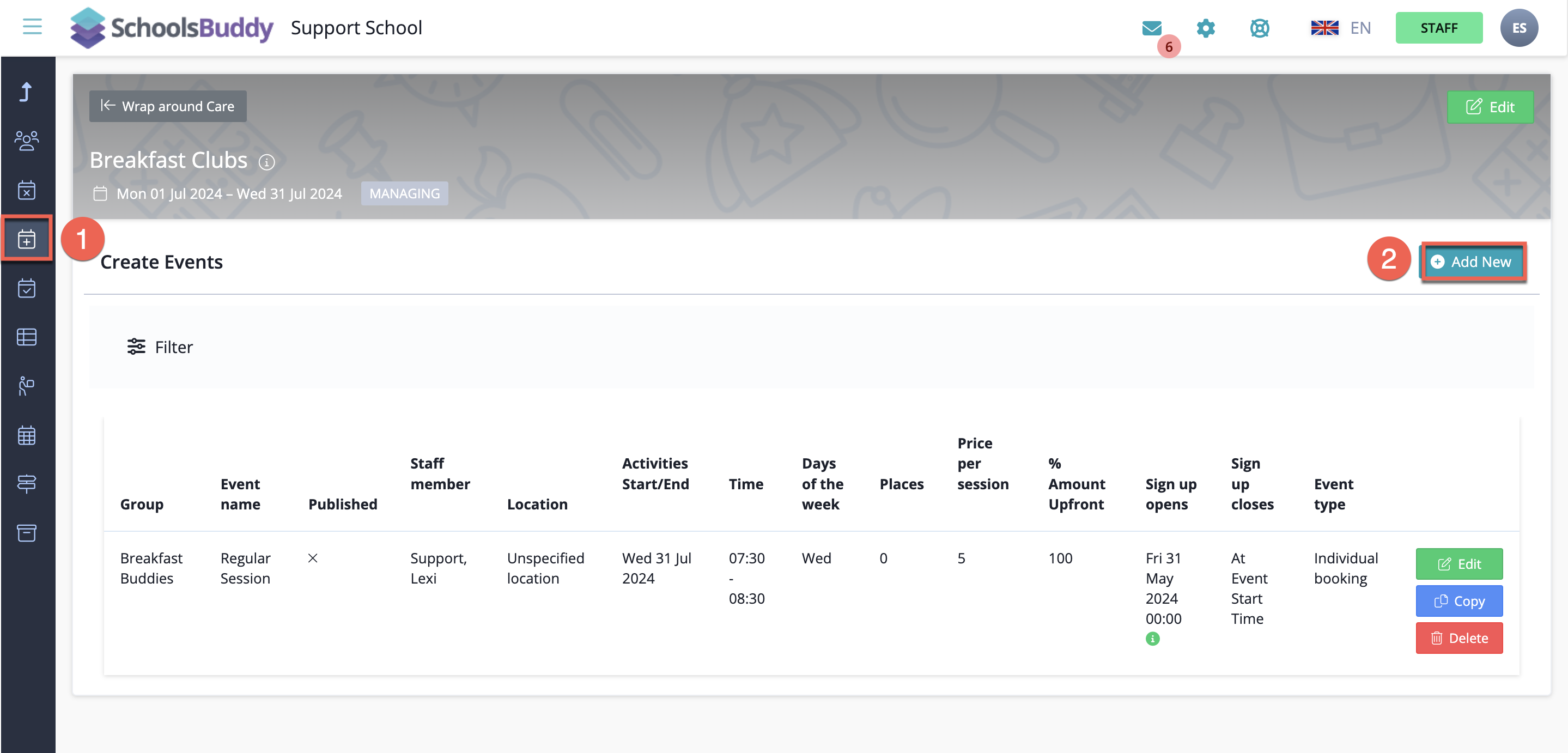Click the sidebar up-arrow return icon

point(26,92)
